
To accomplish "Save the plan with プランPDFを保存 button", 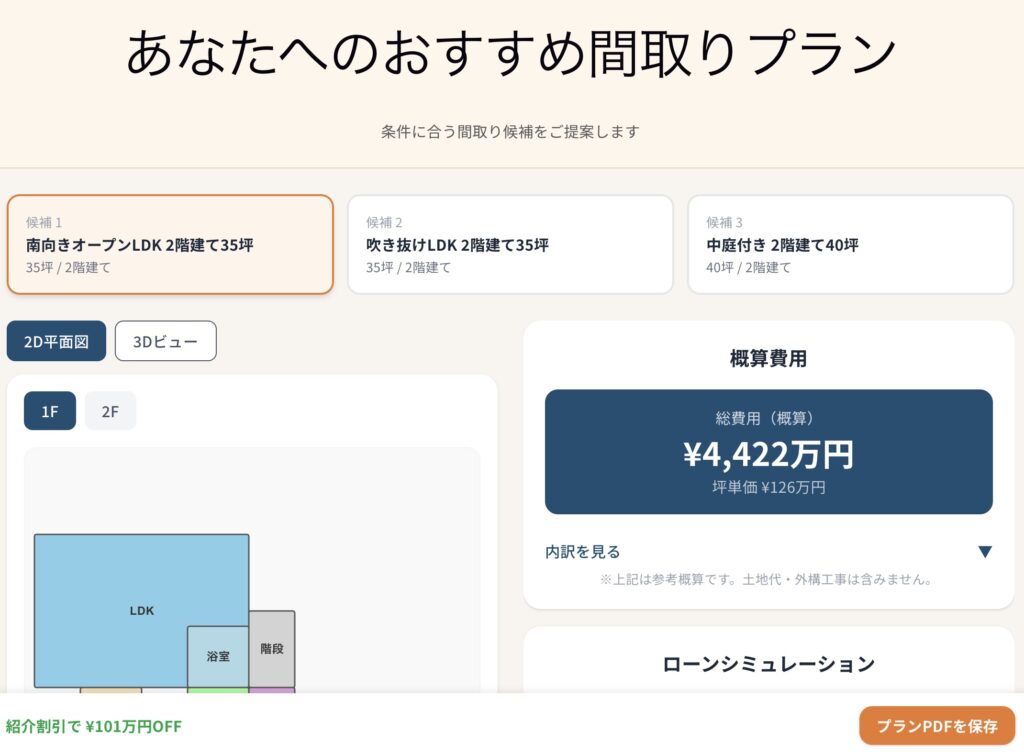I will (936, 725).
